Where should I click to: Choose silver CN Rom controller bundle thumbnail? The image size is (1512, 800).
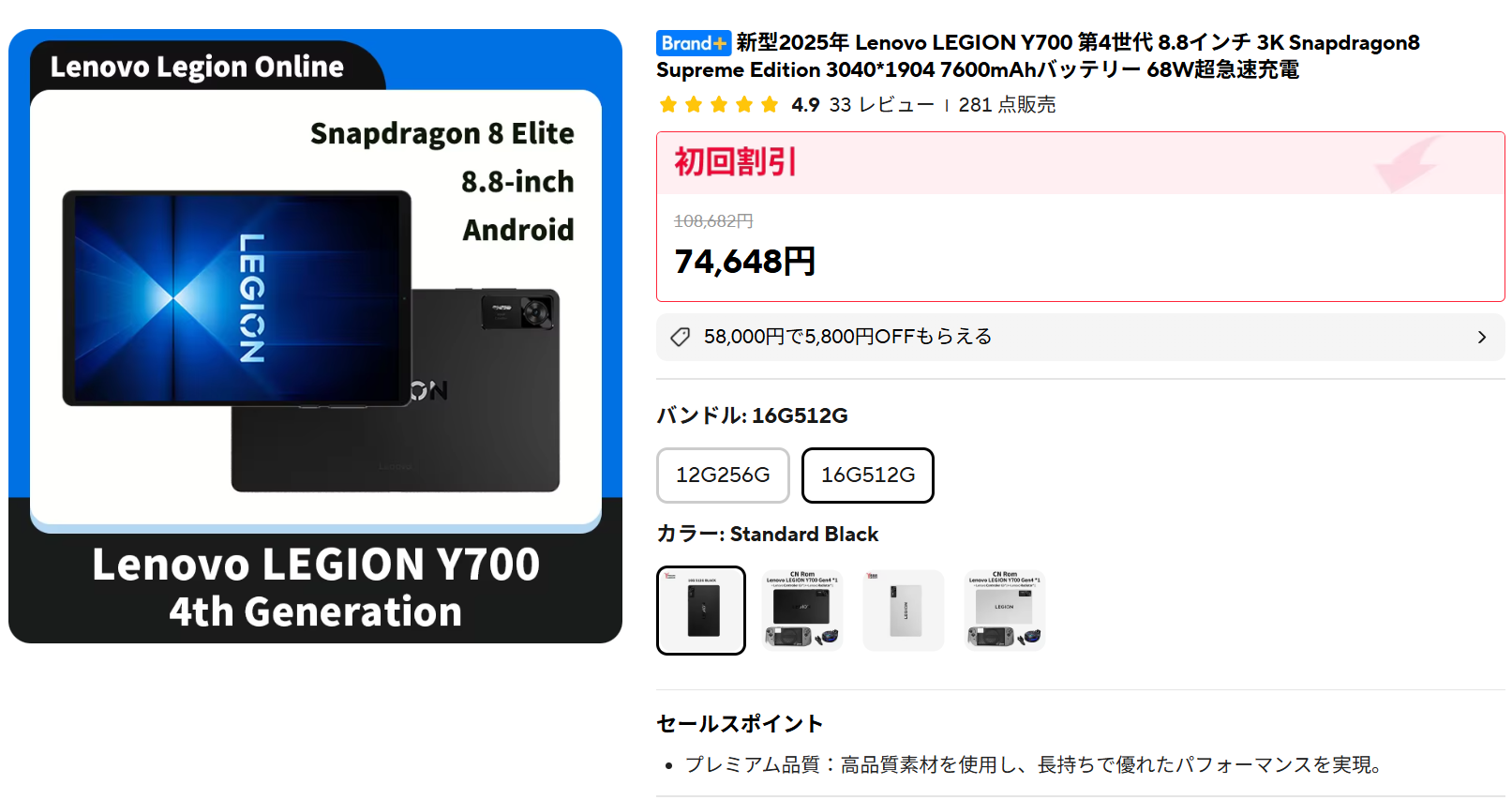1005,611
